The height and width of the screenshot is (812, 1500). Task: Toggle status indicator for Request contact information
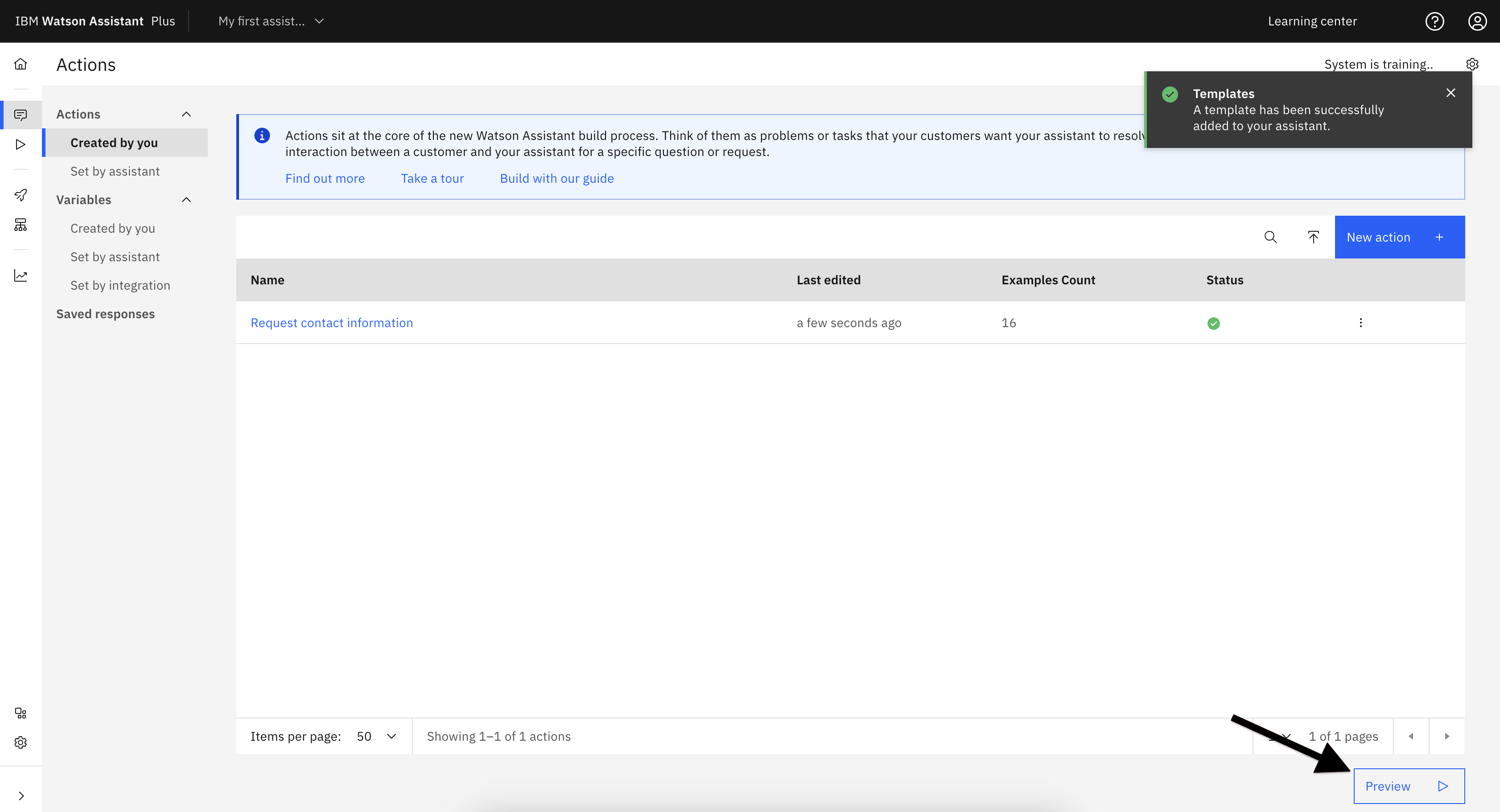(1213, 322)
